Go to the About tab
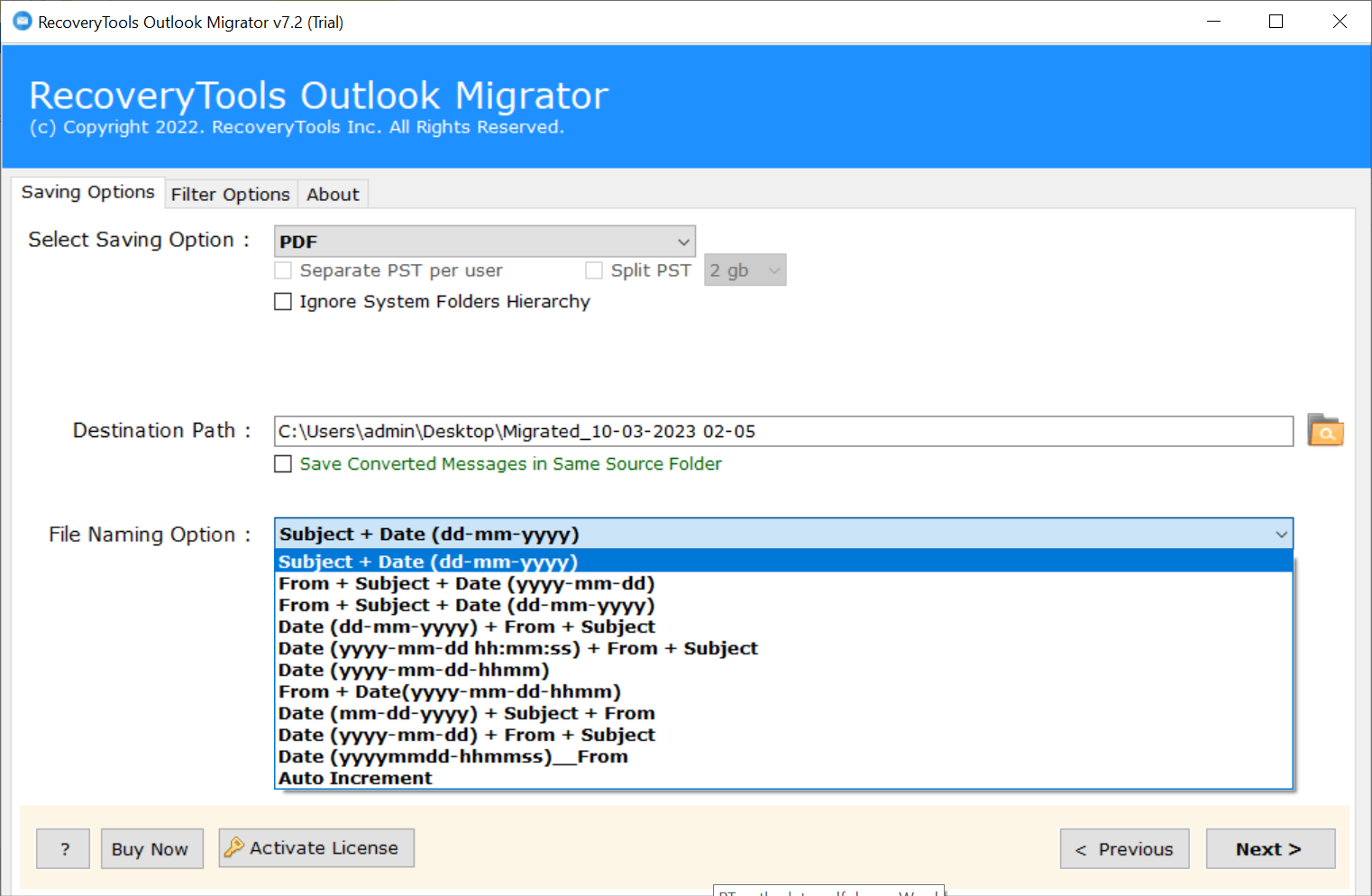The width and height of the screenshot is (1372, 896). [333, 195]
